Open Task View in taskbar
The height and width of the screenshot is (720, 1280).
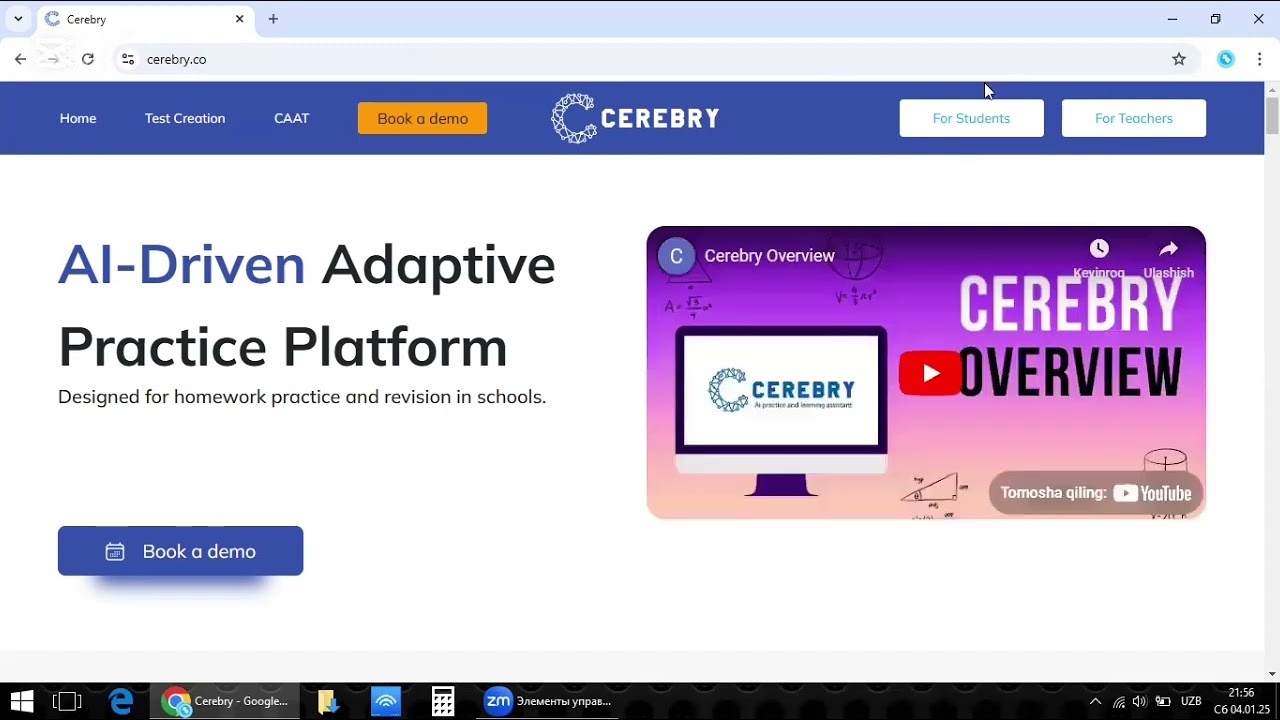pos(67,701)
